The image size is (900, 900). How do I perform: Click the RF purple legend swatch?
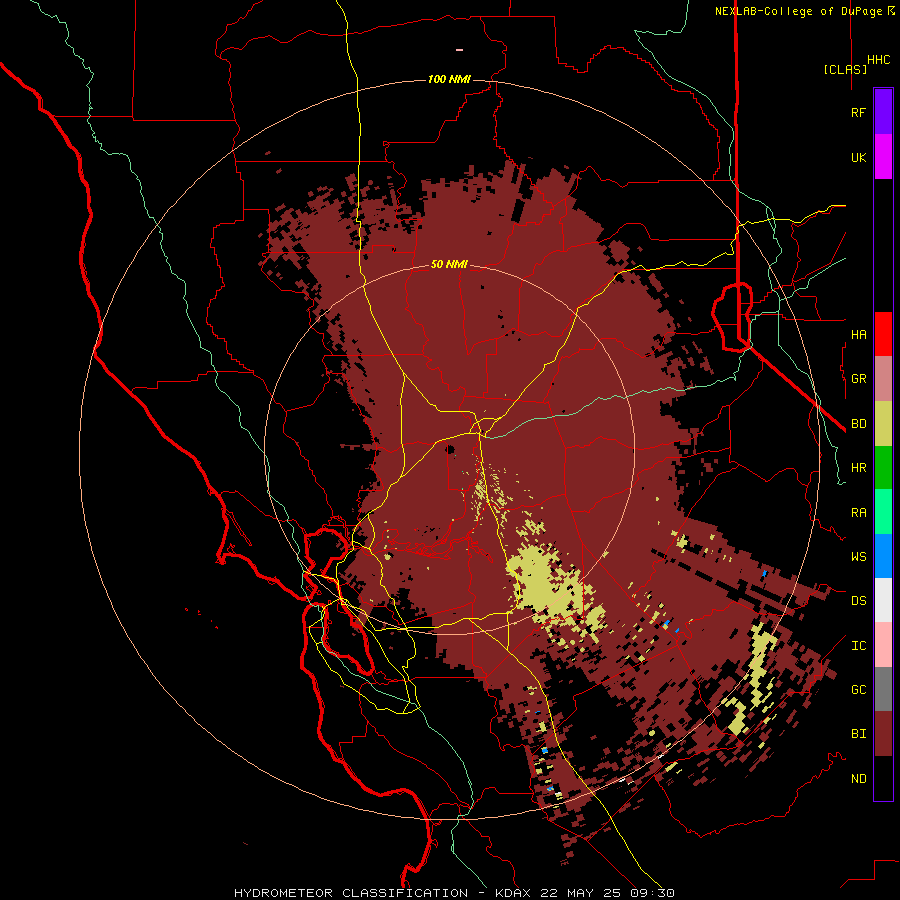[x=883, y=112]
